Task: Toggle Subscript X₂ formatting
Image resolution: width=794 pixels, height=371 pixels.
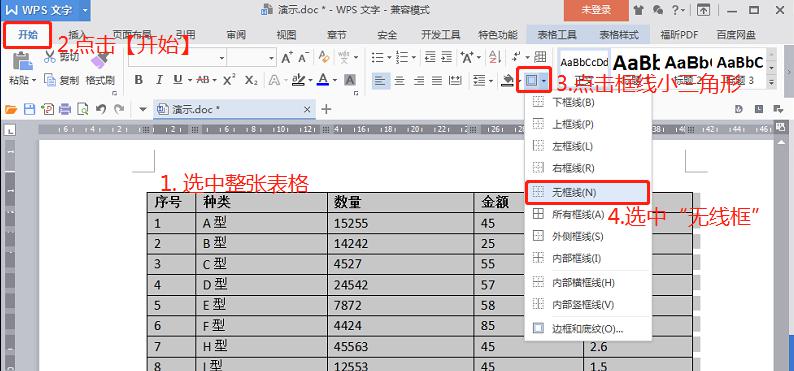Action: (x=251, y=80)
